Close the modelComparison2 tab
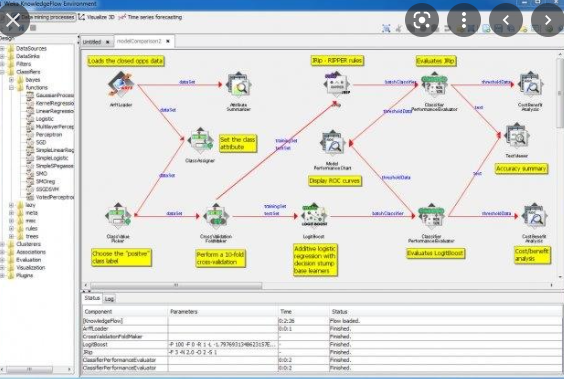Viewport: 564px width, 379px height. [x=168, y=41]
